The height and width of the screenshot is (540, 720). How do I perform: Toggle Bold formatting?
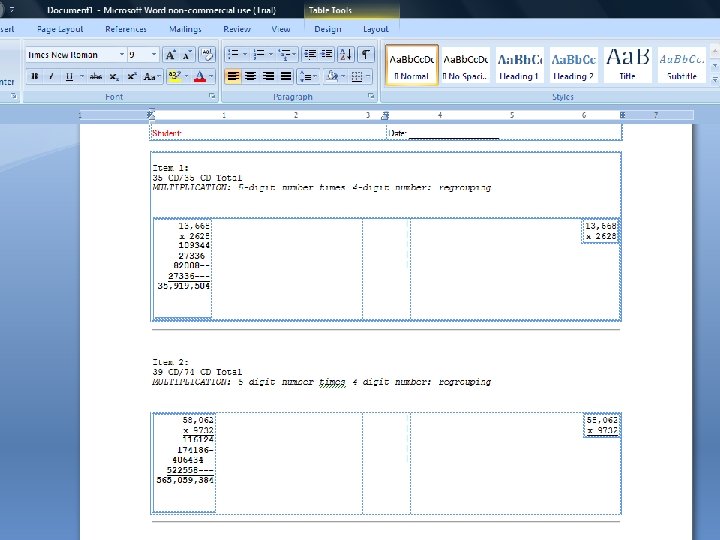pyautogui.click(x=35, y=76)
